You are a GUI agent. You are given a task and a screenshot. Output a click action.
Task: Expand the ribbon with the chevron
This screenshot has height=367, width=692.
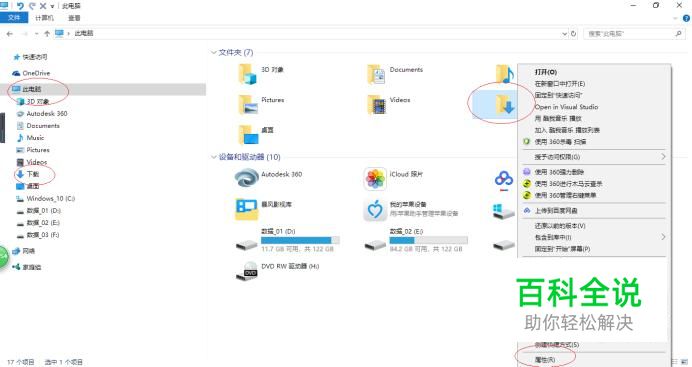click(x=675, y=19)
